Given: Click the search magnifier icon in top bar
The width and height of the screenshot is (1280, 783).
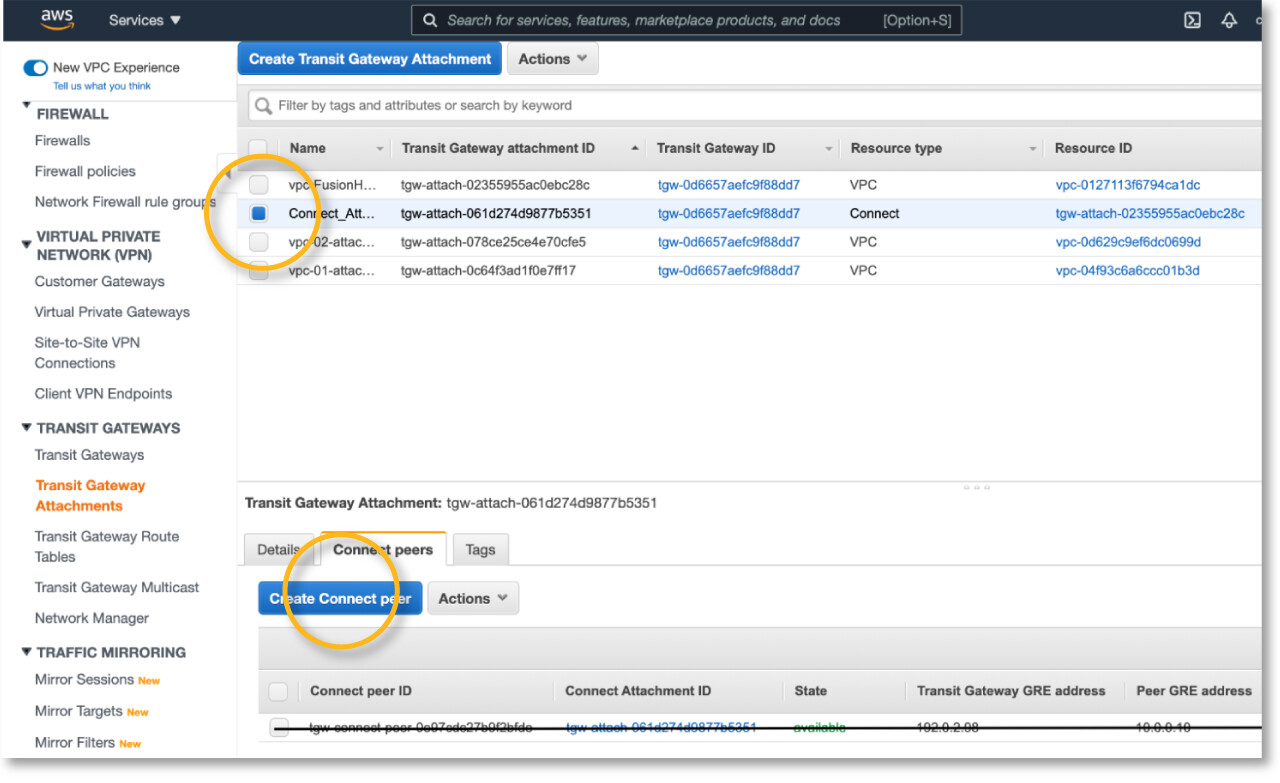Looking at the screenshot, I should pos(429,20).
